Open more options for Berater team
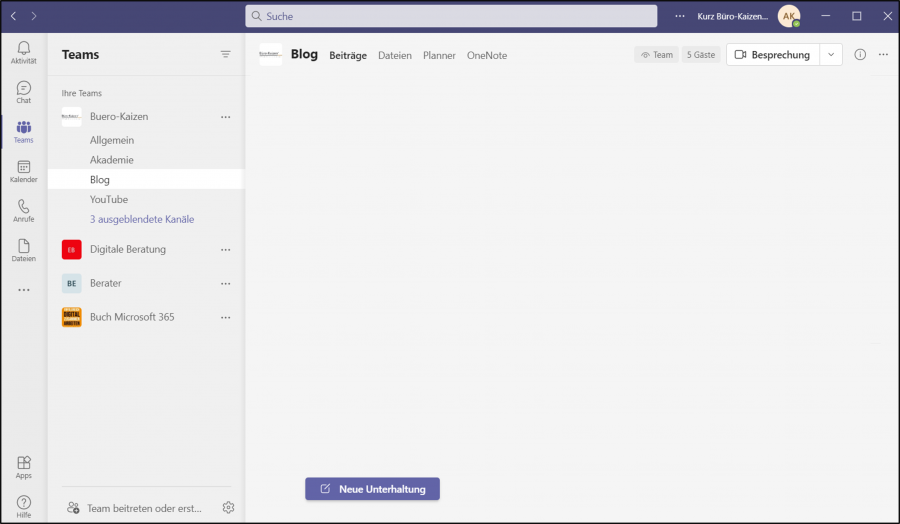 pyautogui.click(x=226, y=284)
